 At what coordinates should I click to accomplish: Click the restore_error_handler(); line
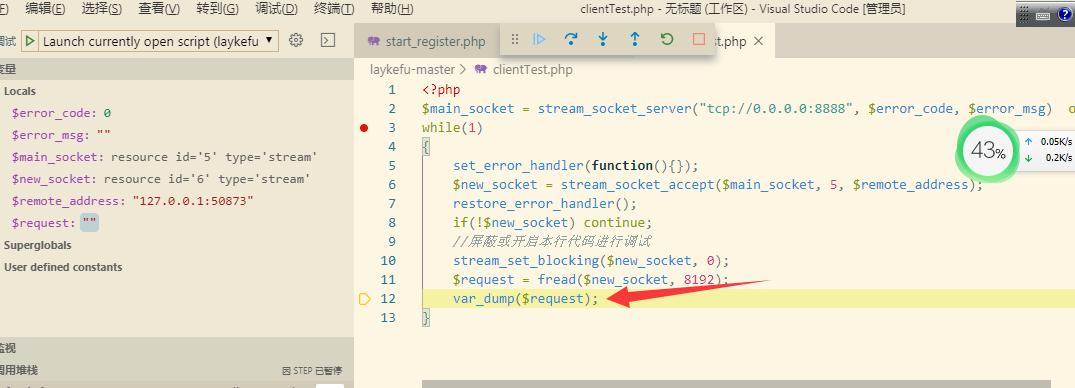pos(545,204)
